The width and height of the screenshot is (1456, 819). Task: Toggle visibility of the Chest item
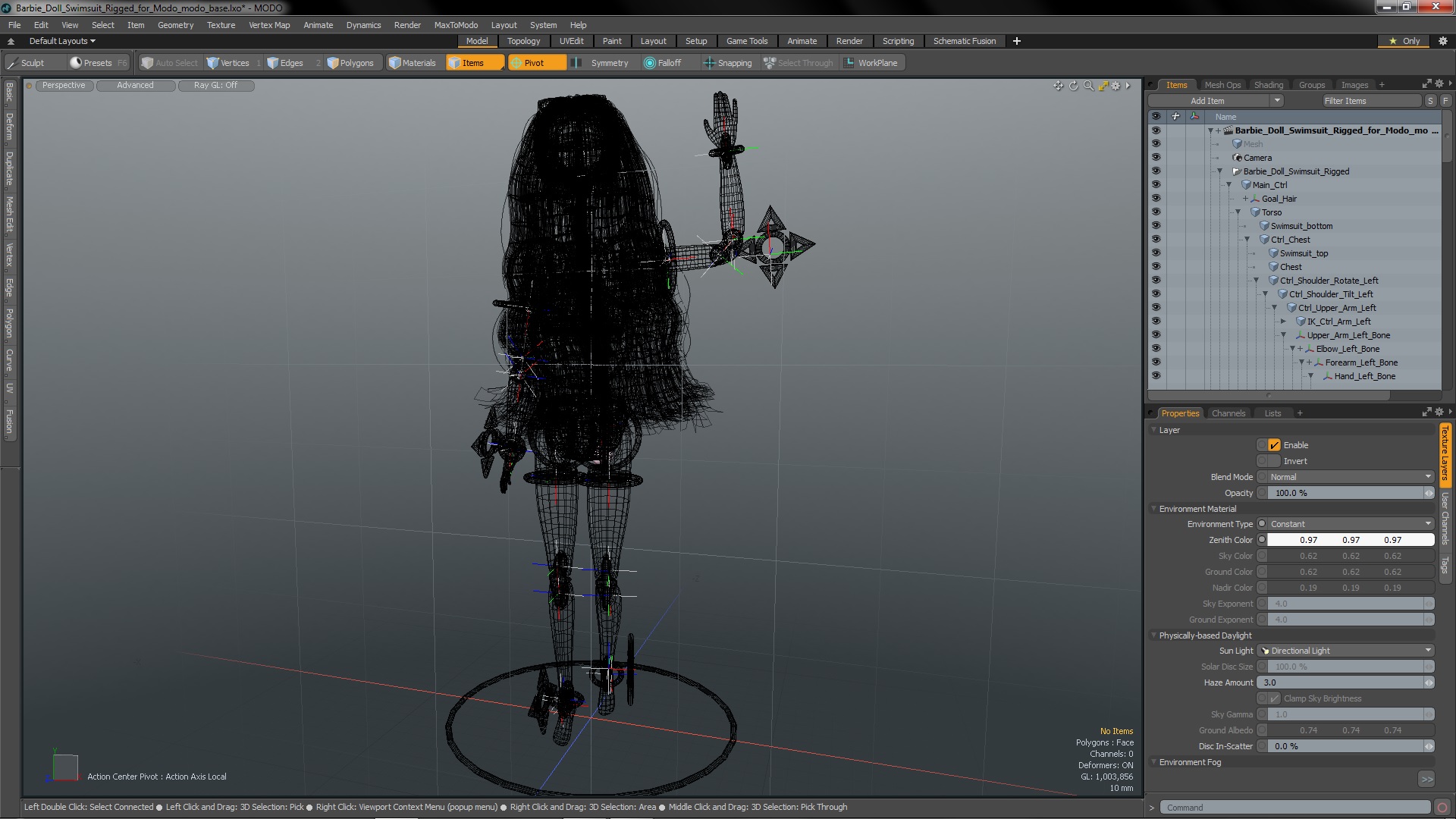tap(1156, 267)
